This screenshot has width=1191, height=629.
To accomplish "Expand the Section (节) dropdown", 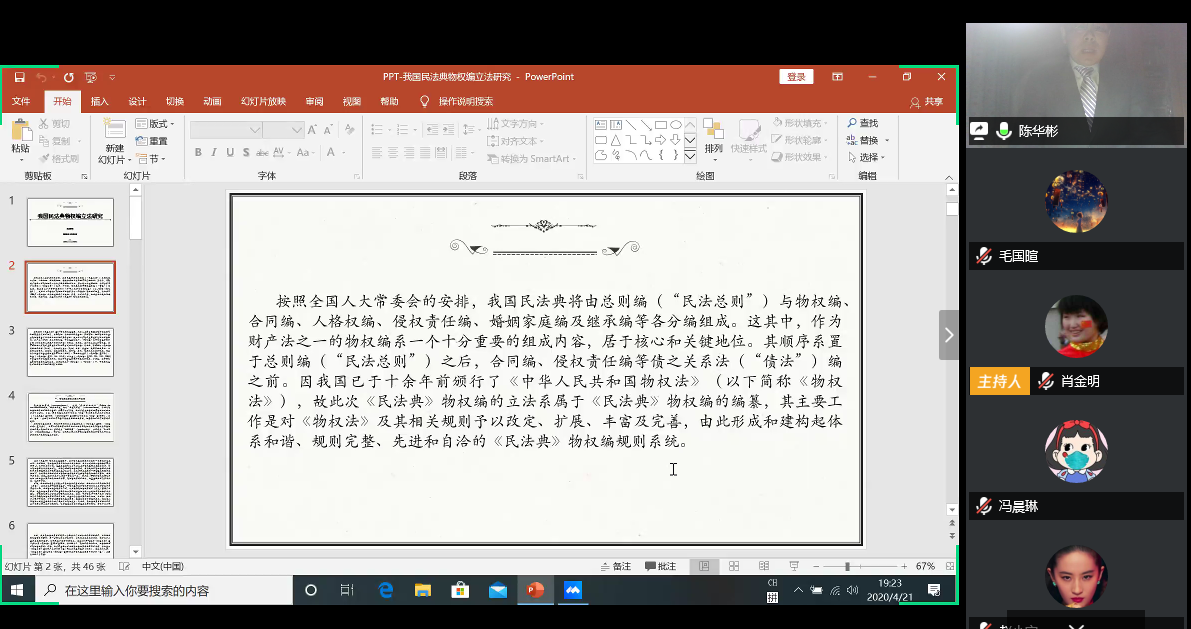I will point(152,158).
